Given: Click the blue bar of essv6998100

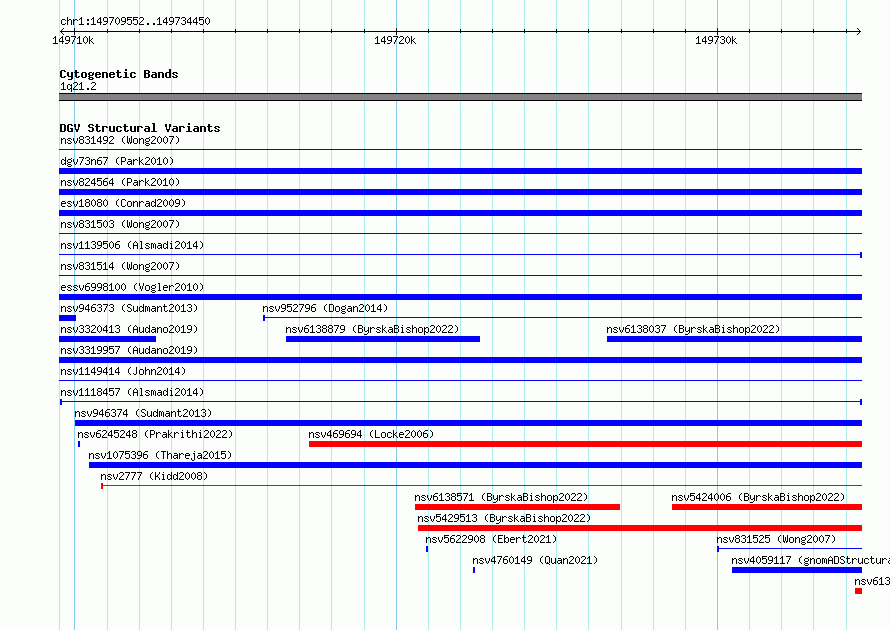Looking at the screenshot, I should coord(460,297).
